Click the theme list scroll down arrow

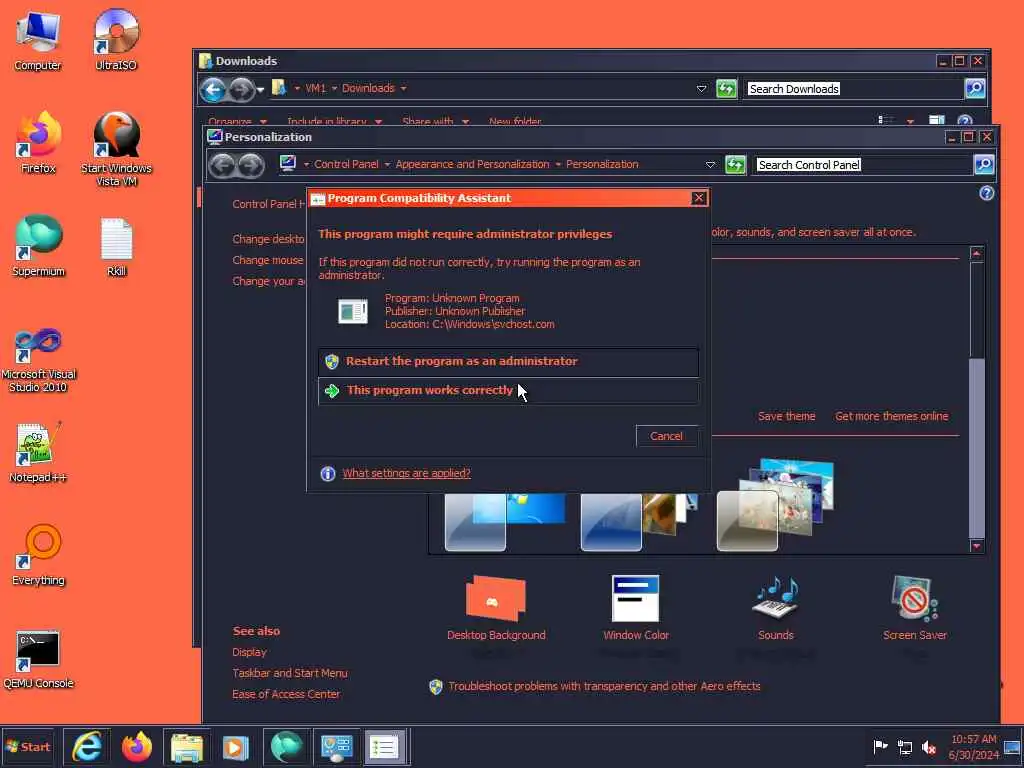976,546
